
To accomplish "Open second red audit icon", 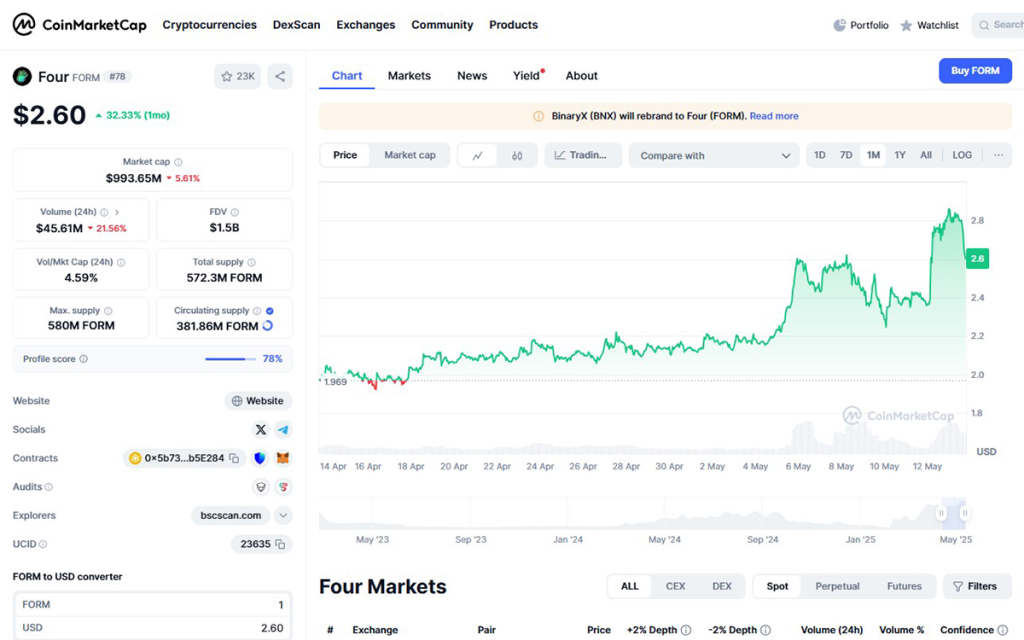I will pos(283,487).
